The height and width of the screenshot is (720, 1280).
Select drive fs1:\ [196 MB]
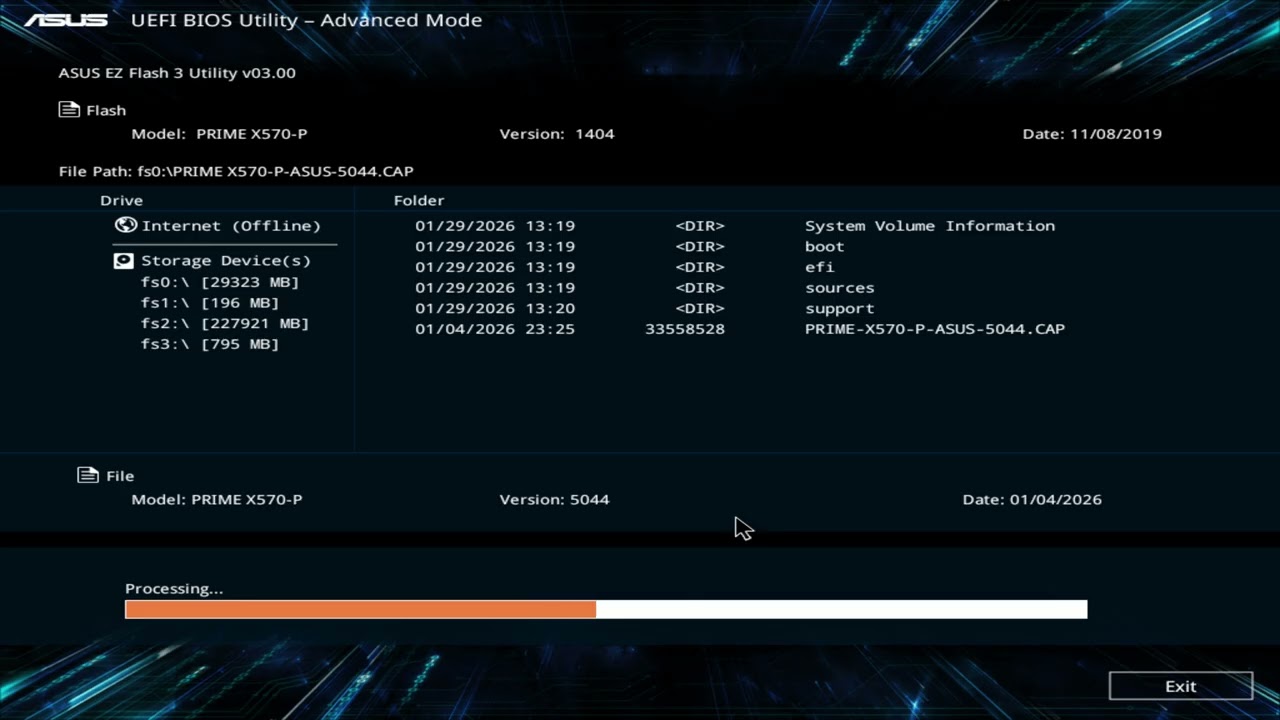click(210, 303)
